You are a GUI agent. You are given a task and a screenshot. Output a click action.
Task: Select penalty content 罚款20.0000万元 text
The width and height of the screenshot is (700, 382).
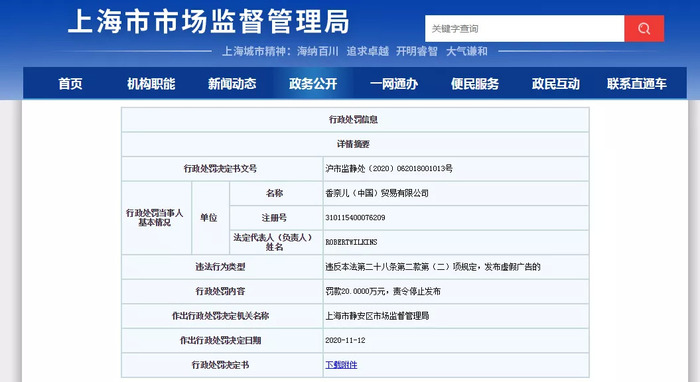(383, 291)
